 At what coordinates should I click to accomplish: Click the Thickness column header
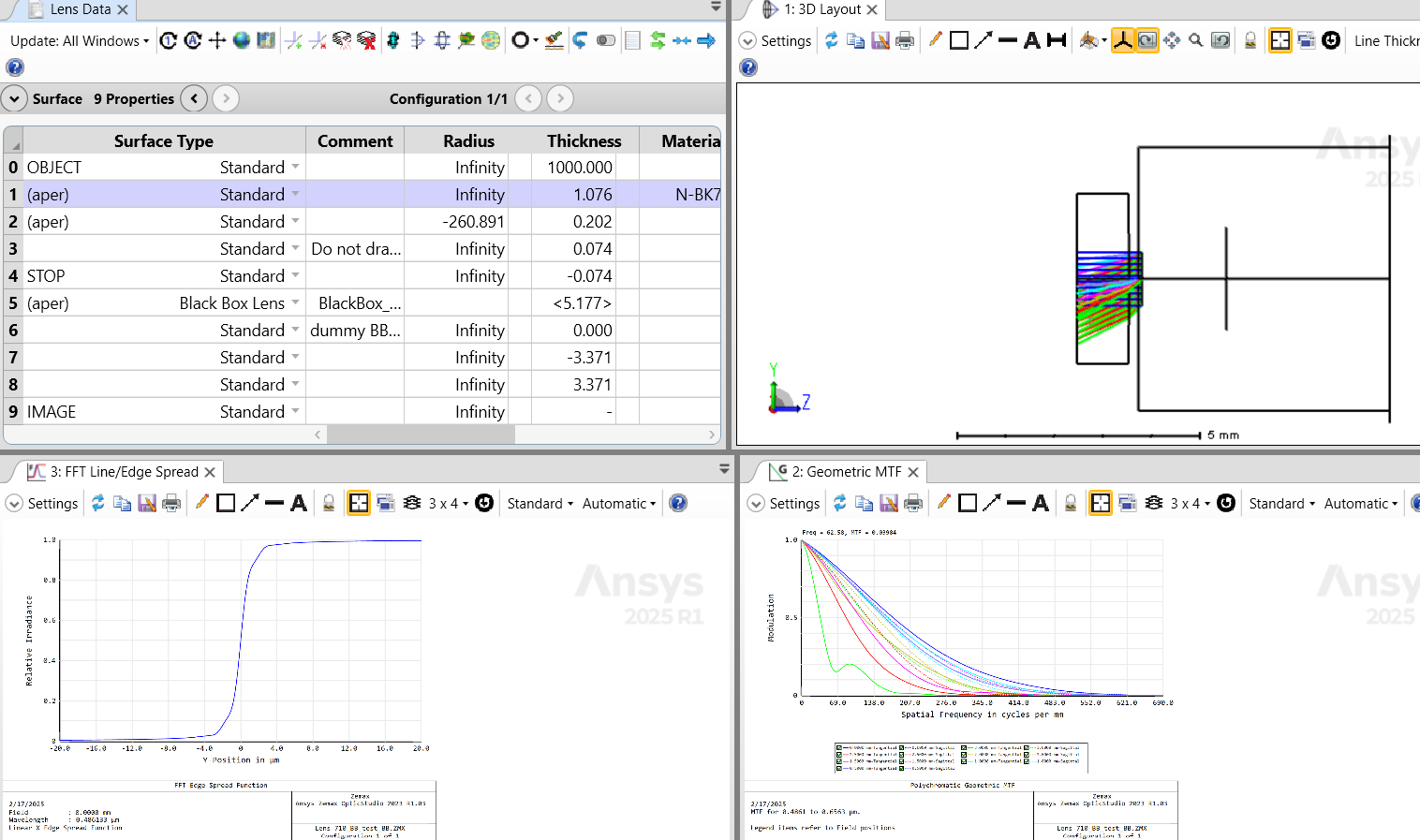(x=584, y=140)
